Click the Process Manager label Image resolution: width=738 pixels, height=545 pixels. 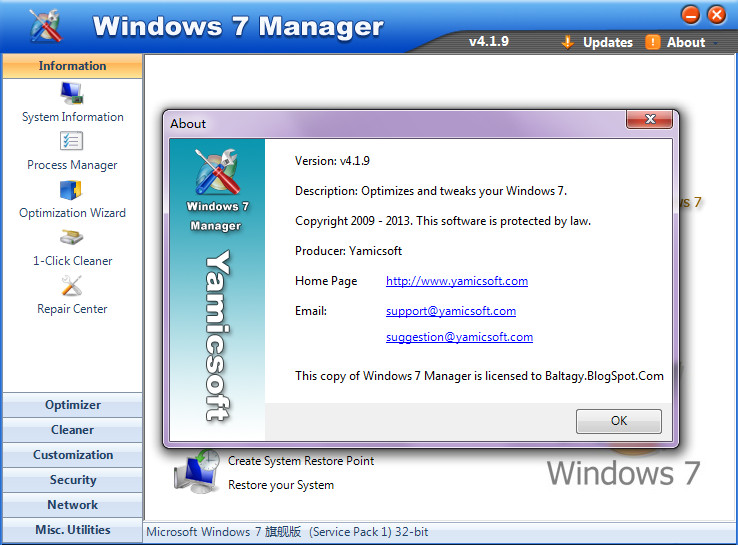(72, 165)
